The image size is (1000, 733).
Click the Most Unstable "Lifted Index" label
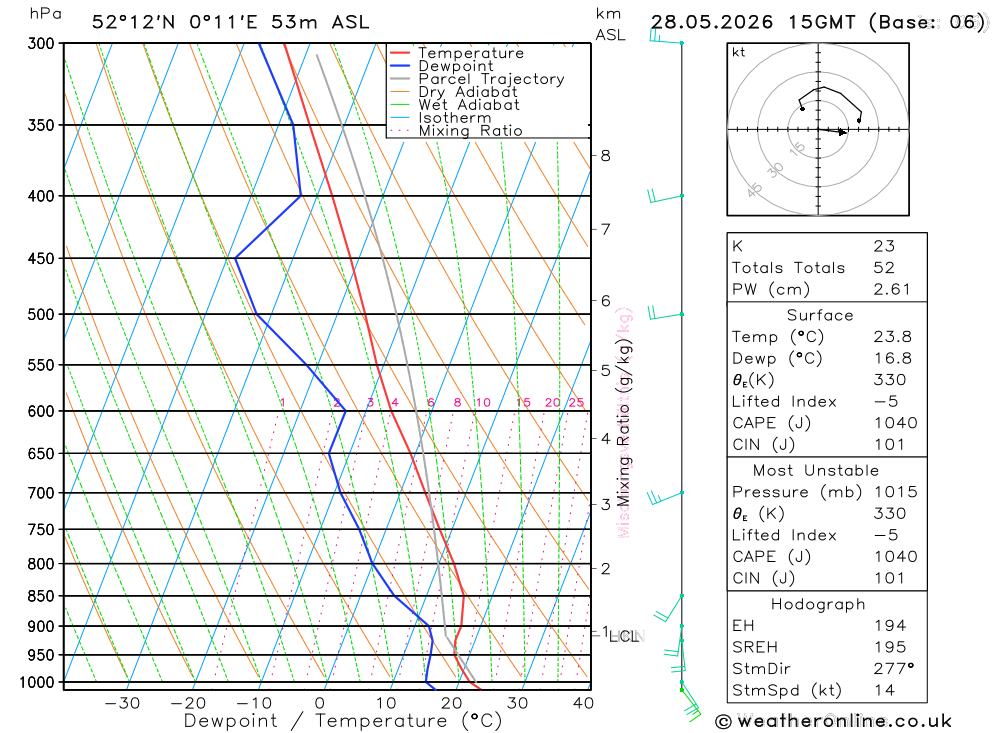[x=784, y=535]
